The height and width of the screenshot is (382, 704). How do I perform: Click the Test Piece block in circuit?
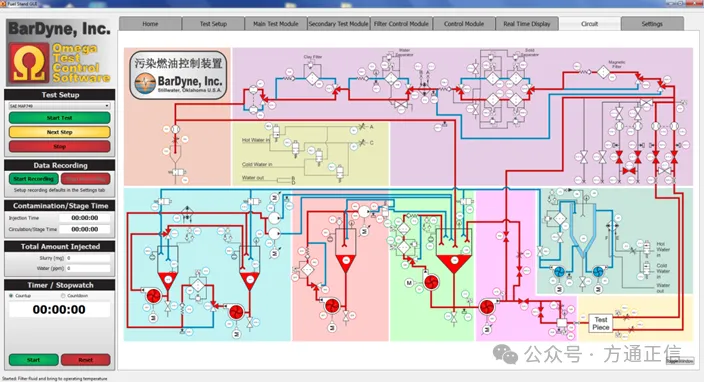coord(600,323)
